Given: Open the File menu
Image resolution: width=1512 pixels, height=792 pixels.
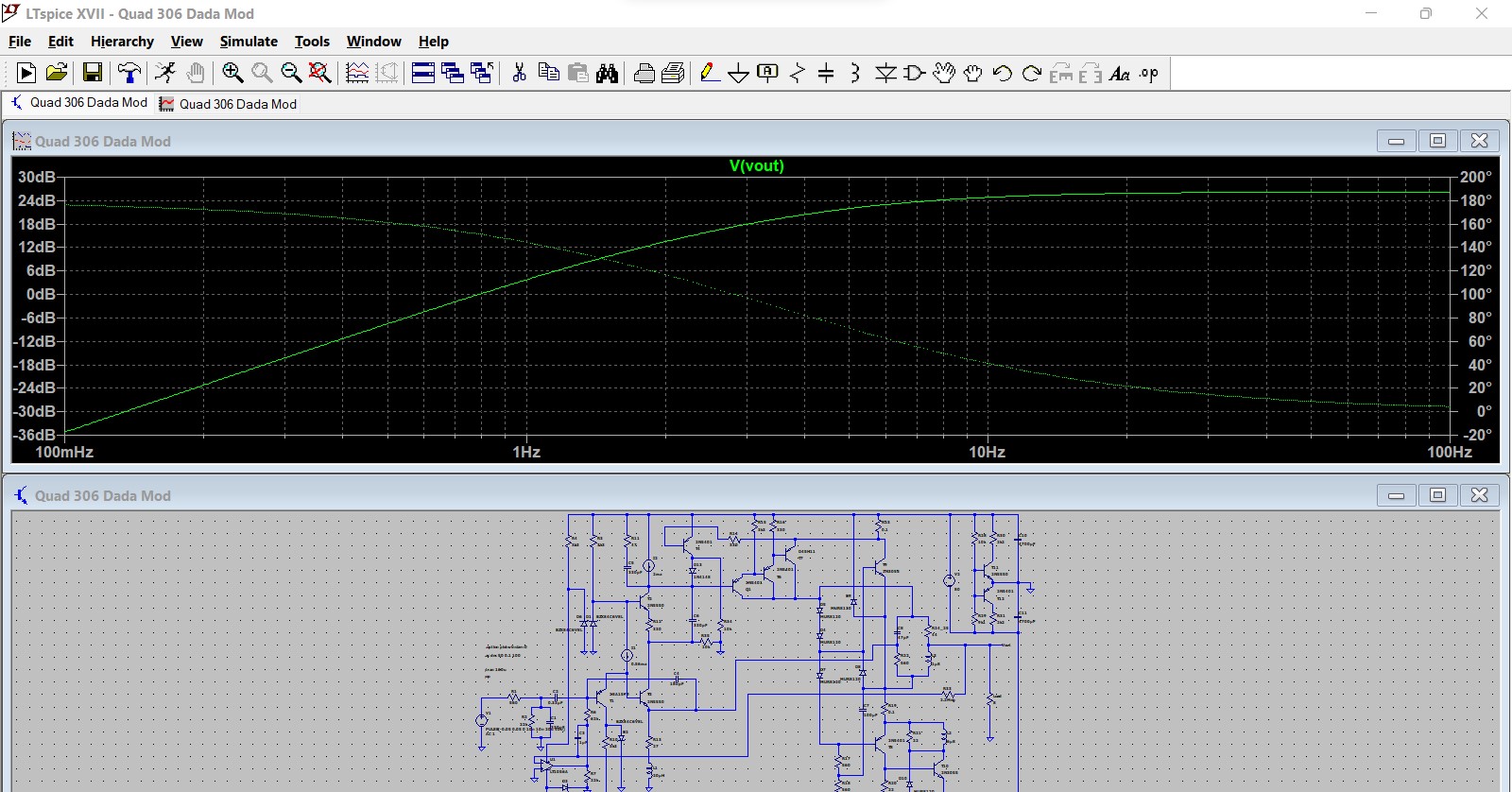Looking at the screenshot, I should coord(20,42).
